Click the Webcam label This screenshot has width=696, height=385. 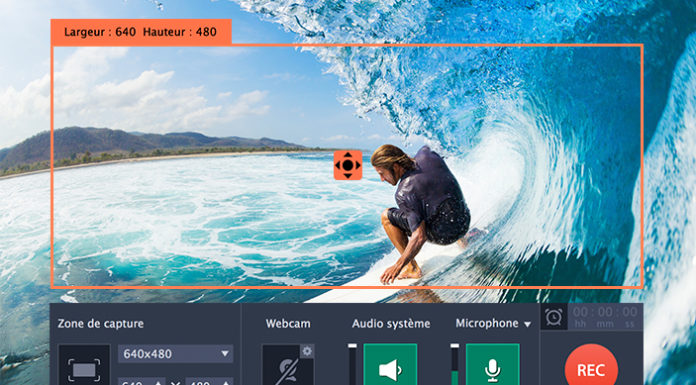point(288,324)
